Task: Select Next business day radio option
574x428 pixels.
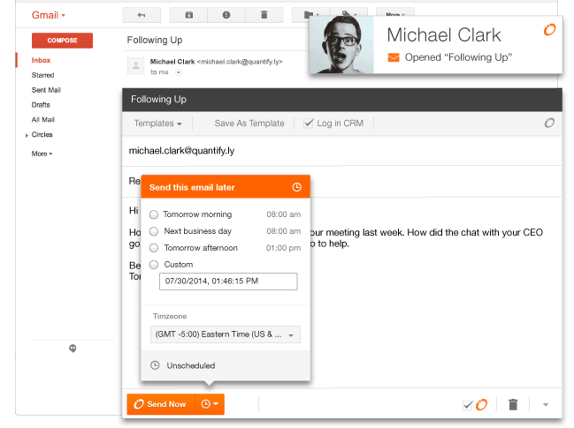Action: click(x=154, y=231)
